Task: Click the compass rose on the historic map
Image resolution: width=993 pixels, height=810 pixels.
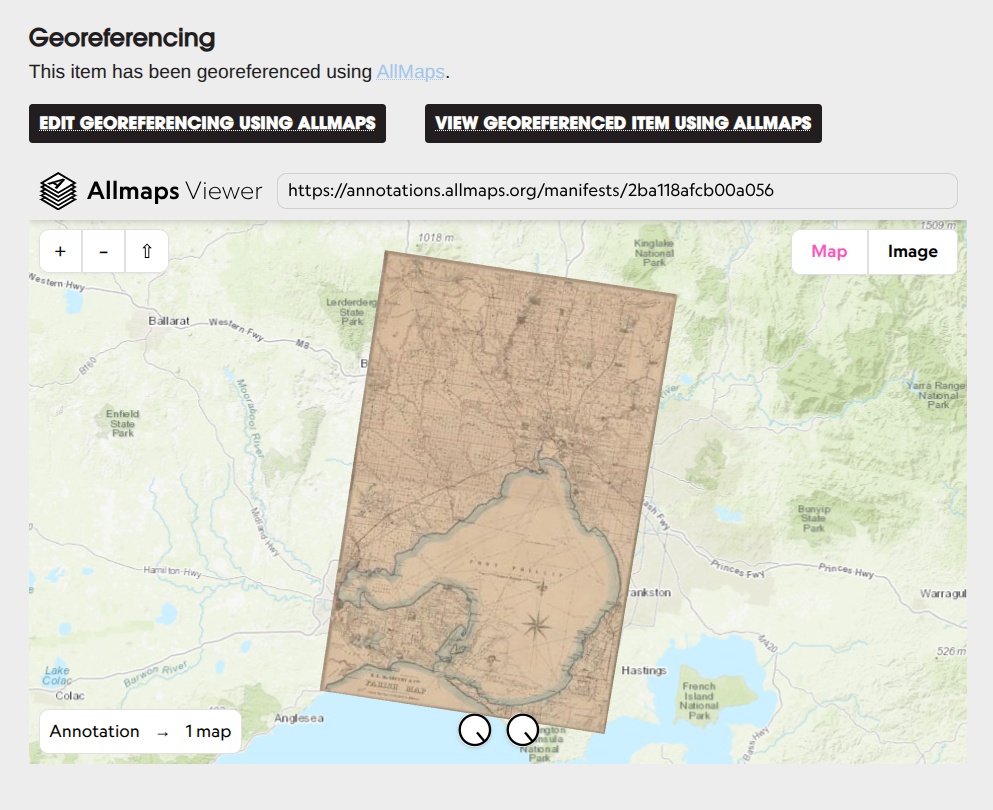Action: [x=538, y=626]
